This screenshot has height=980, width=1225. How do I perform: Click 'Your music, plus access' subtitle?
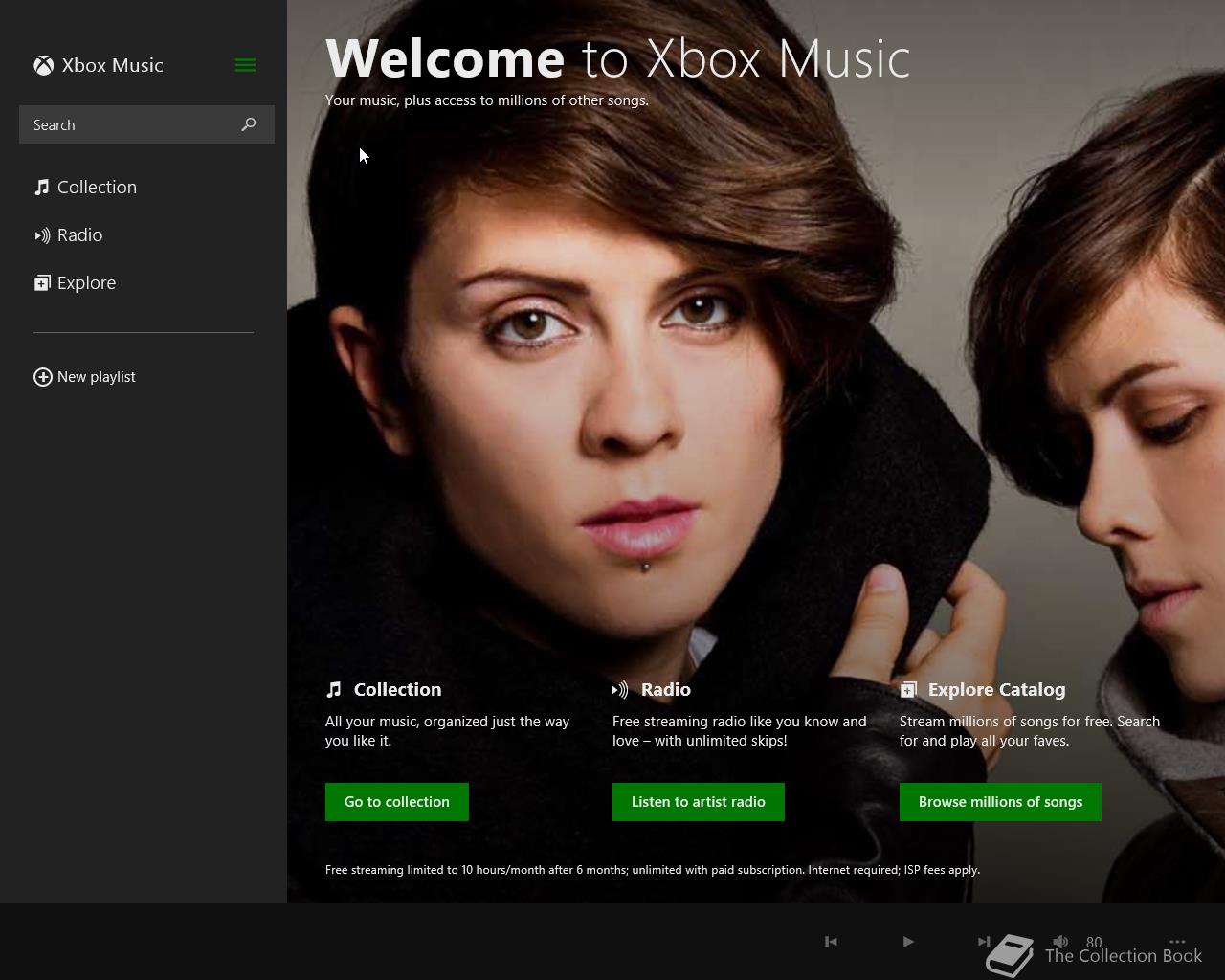pyautogui.click(x=486, y=100)
